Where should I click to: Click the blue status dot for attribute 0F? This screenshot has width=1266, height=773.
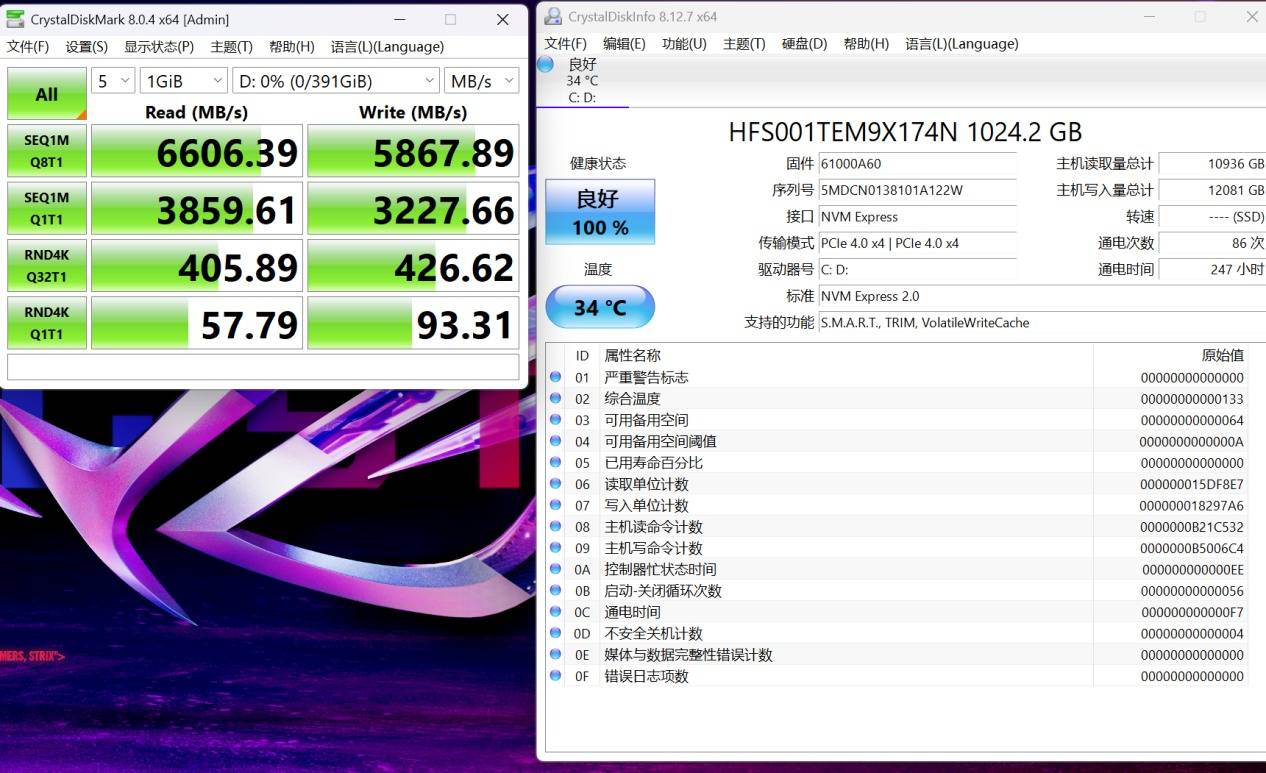click(556, 676)
